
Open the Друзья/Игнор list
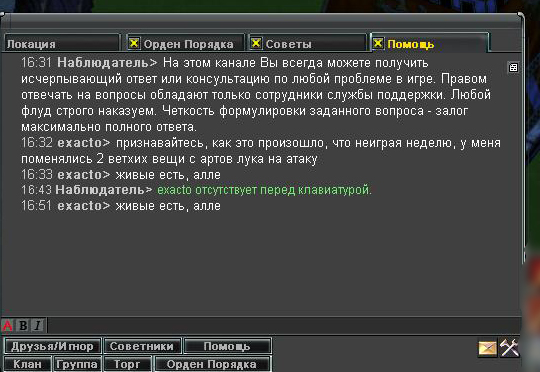point(52,346)
